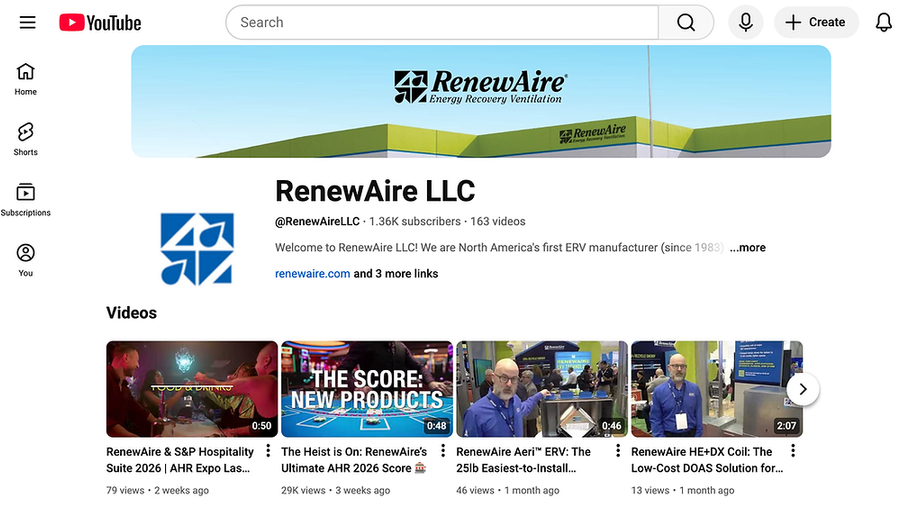Click the 'Videos' section heading
This screenshot has height=507, width=900.
(131, 313)
